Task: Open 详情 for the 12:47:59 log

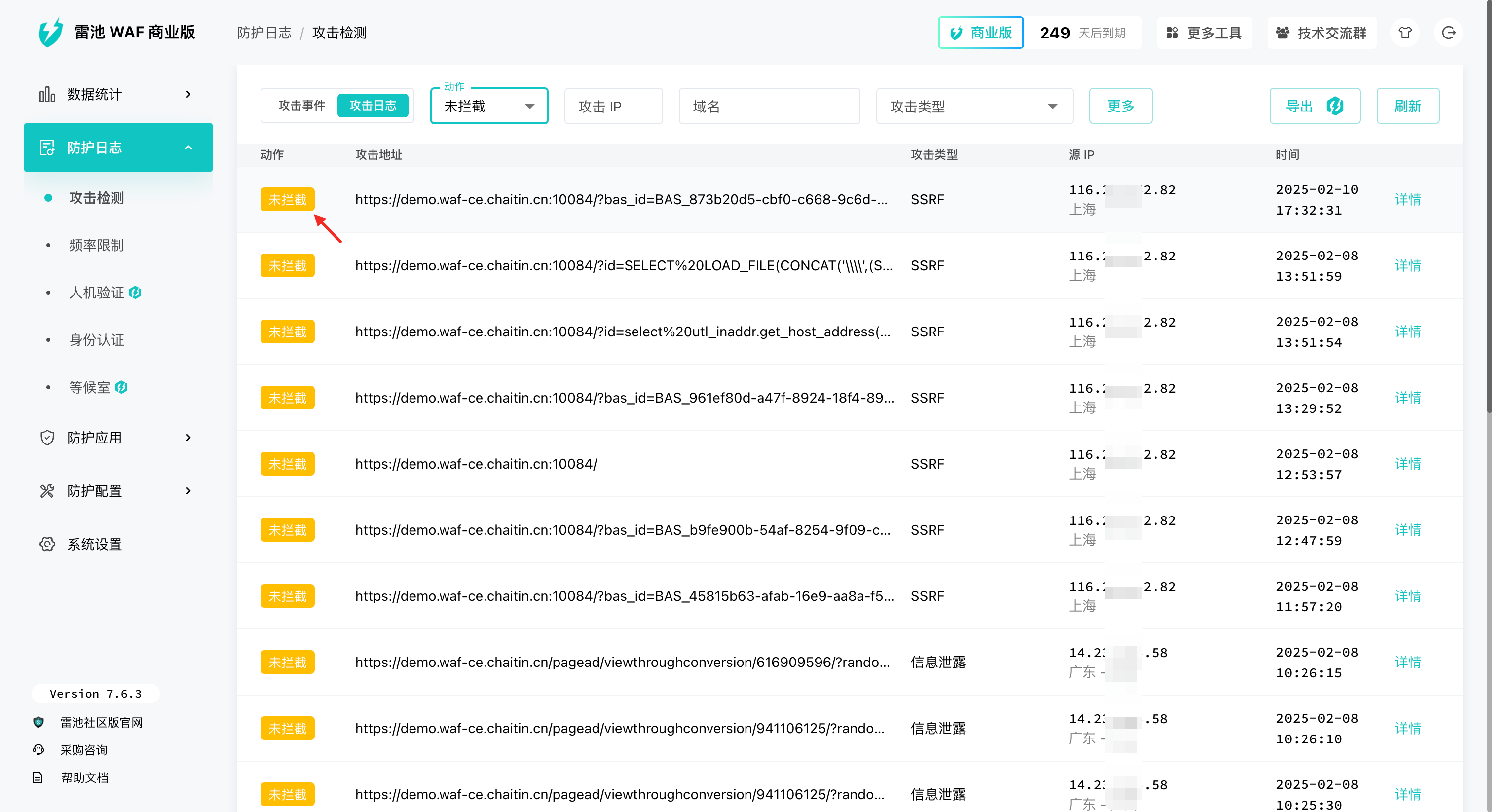Action: point(1408,529)
